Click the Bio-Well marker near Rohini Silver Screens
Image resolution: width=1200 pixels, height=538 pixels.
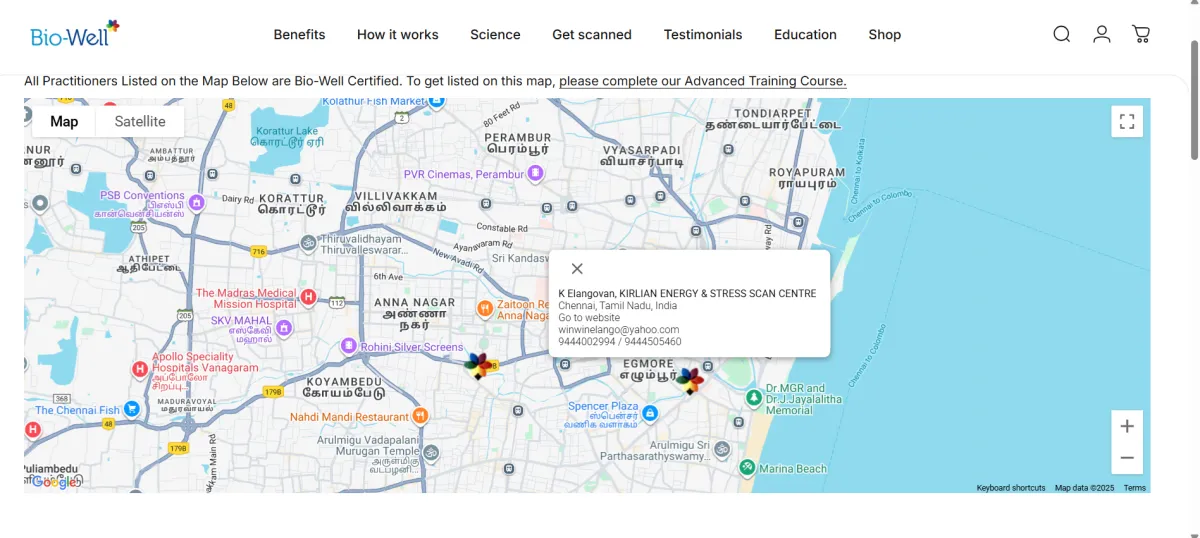(479, 366)
